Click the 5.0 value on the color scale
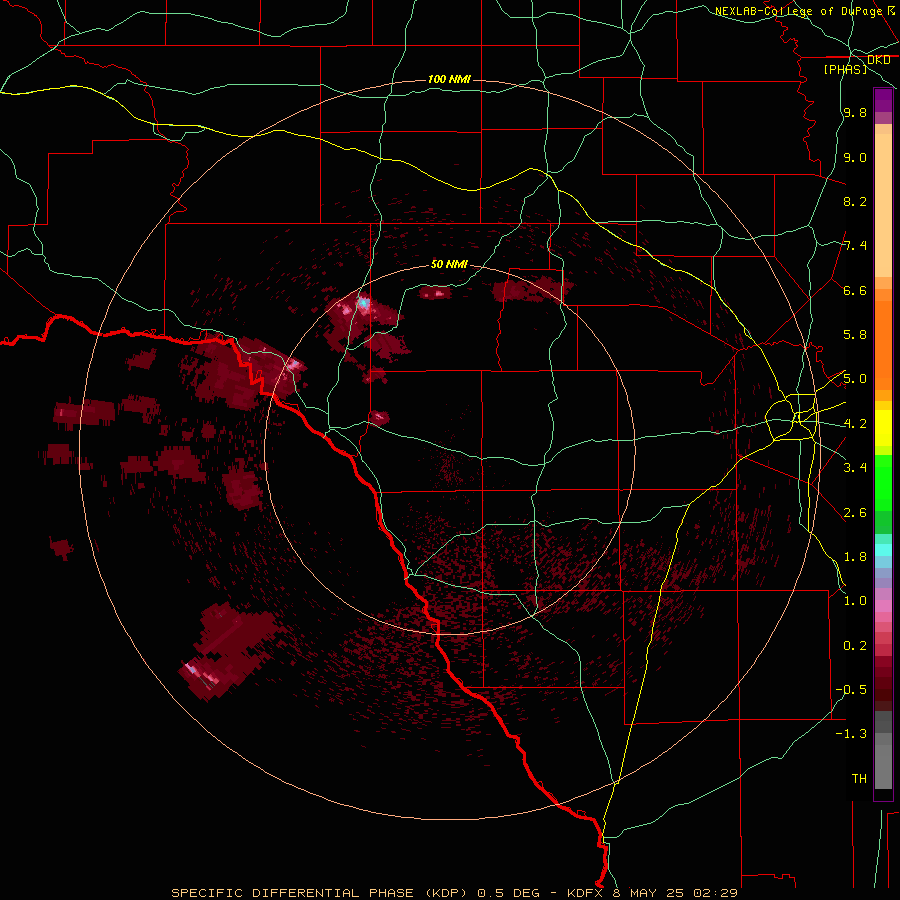The height and width of the screenshot is (900, 900). click(x=855, y=379)
